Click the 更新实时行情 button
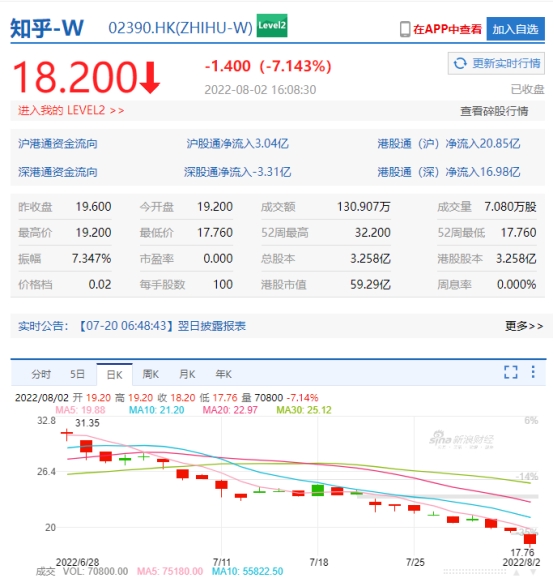554x578 pixels. pyautogui.click(x=496, y=63)
